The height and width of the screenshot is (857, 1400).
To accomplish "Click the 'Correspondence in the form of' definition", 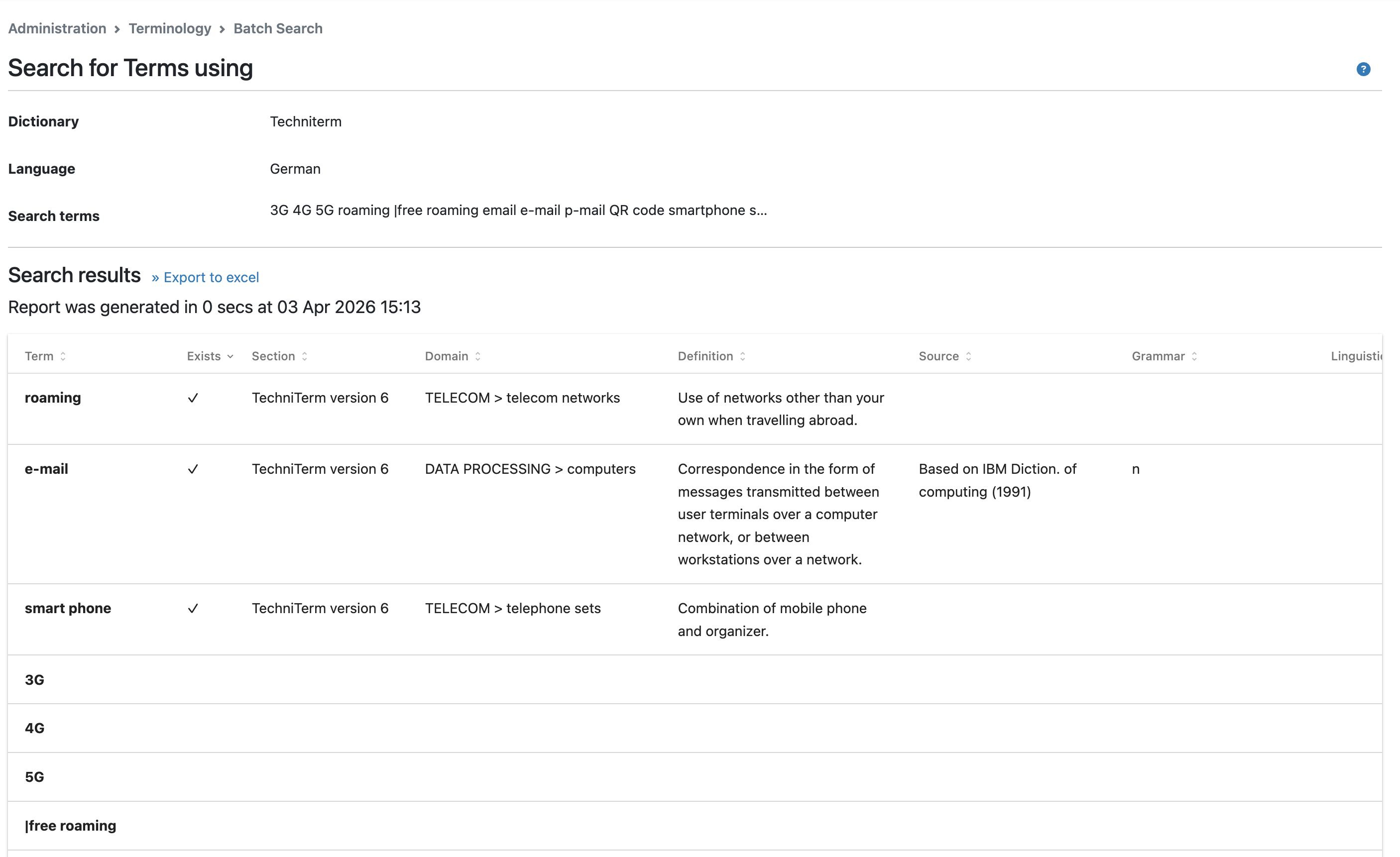I will pyautogui.click(x=778, y=514).
